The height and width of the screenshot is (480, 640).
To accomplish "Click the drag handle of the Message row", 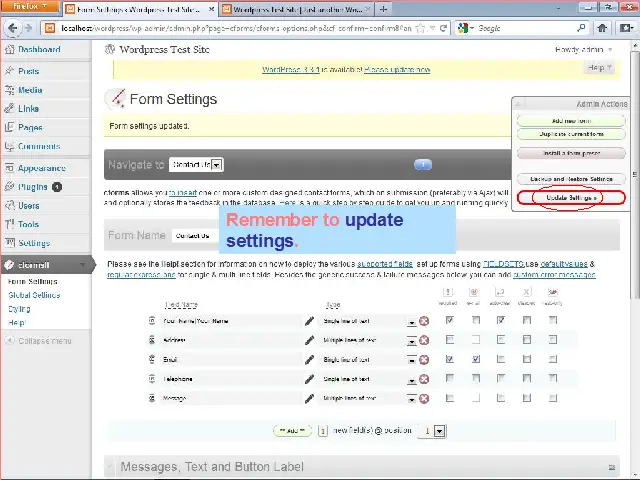I will coord(152,398).
